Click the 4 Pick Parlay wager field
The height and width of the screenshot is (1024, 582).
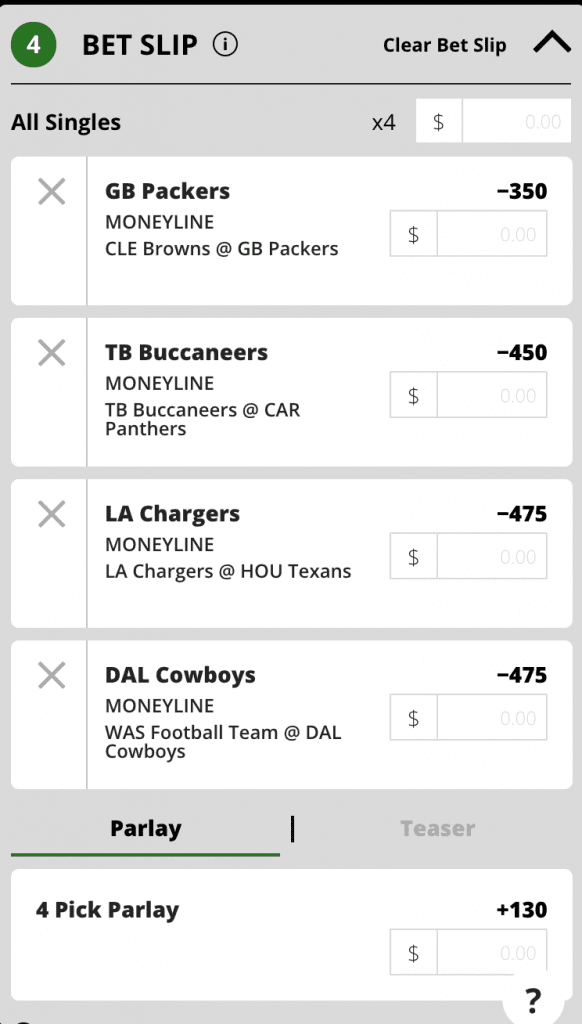468,953
